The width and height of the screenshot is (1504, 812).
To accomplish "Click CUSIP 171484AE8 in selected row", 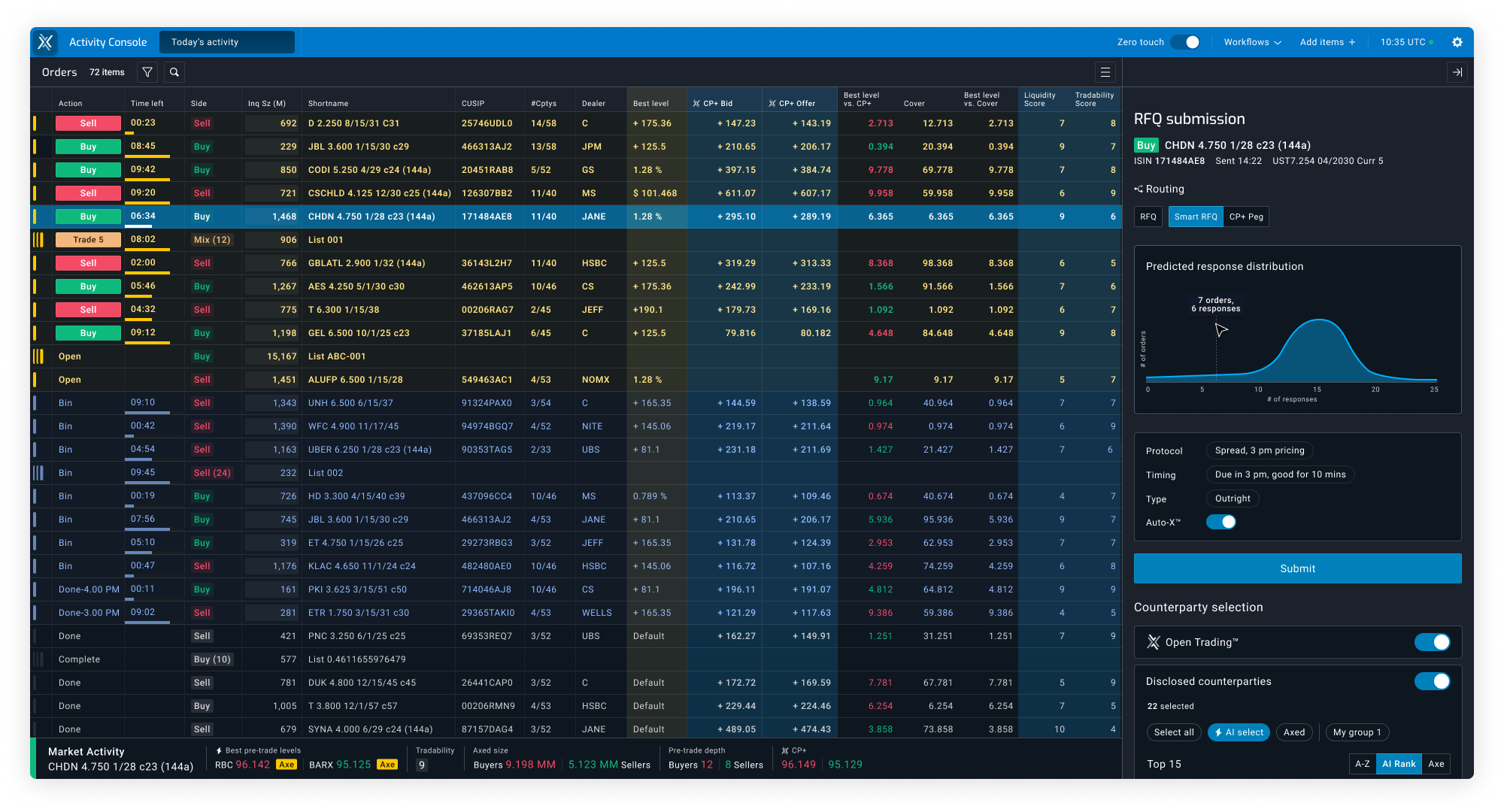I will (x=487, y=217).
